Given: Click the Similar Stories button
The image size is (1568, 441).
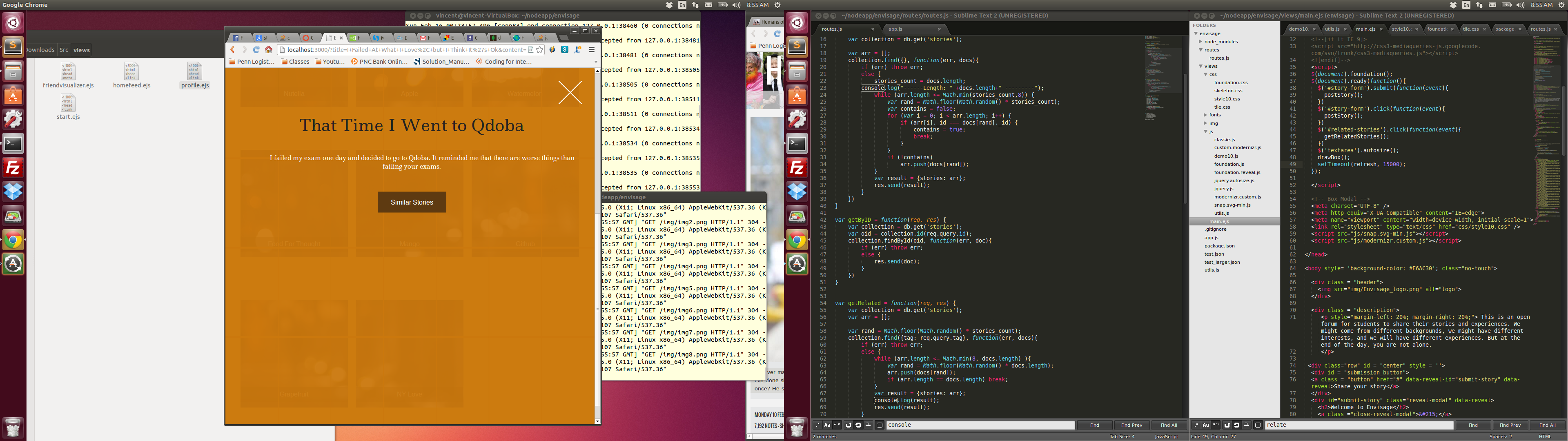Looking at the screenshot, I should [x=412, y=202].
